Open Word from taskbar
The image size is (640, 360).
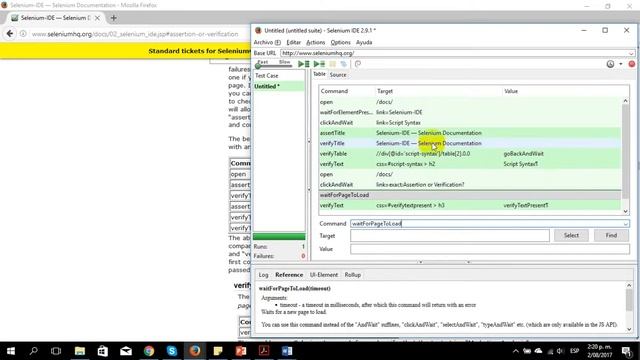click(x=287, y=351)
